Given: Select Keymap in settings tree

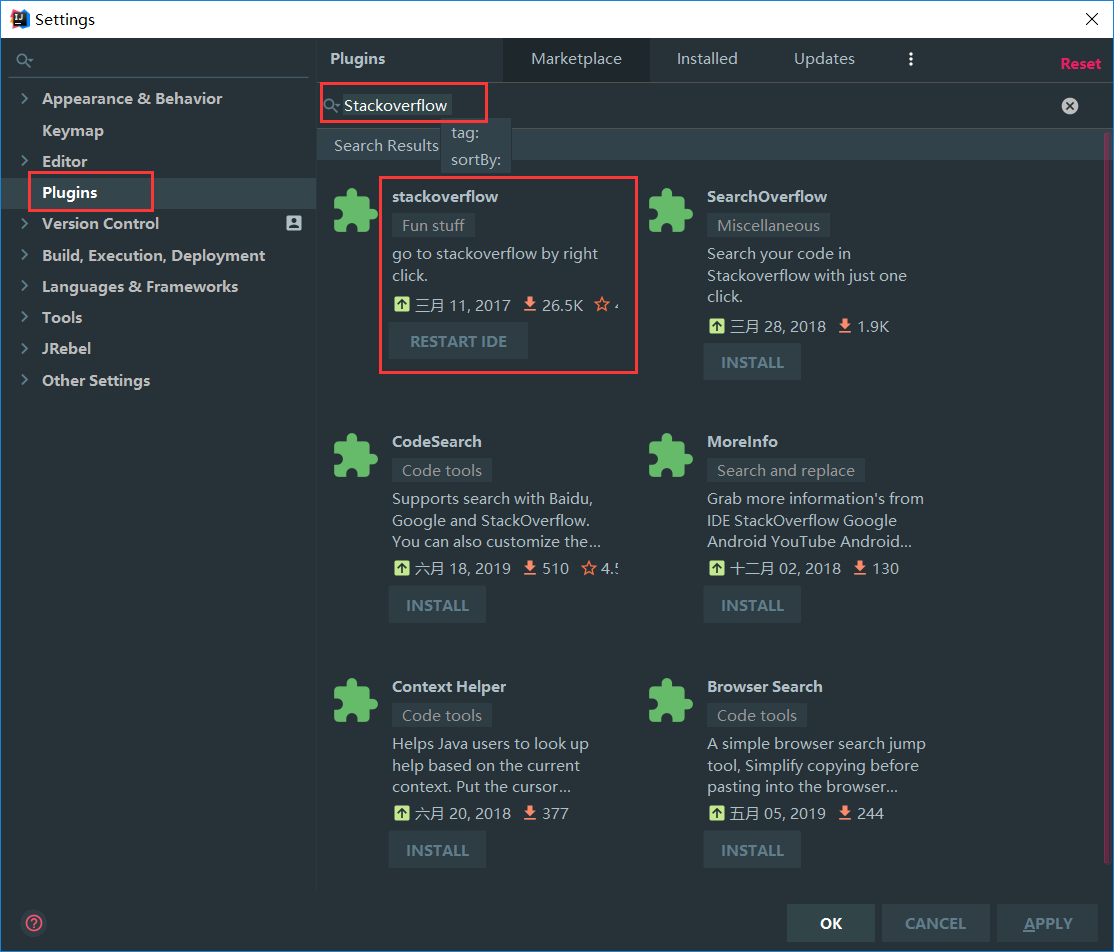Looking at the screenshot, I should [73, 131].
